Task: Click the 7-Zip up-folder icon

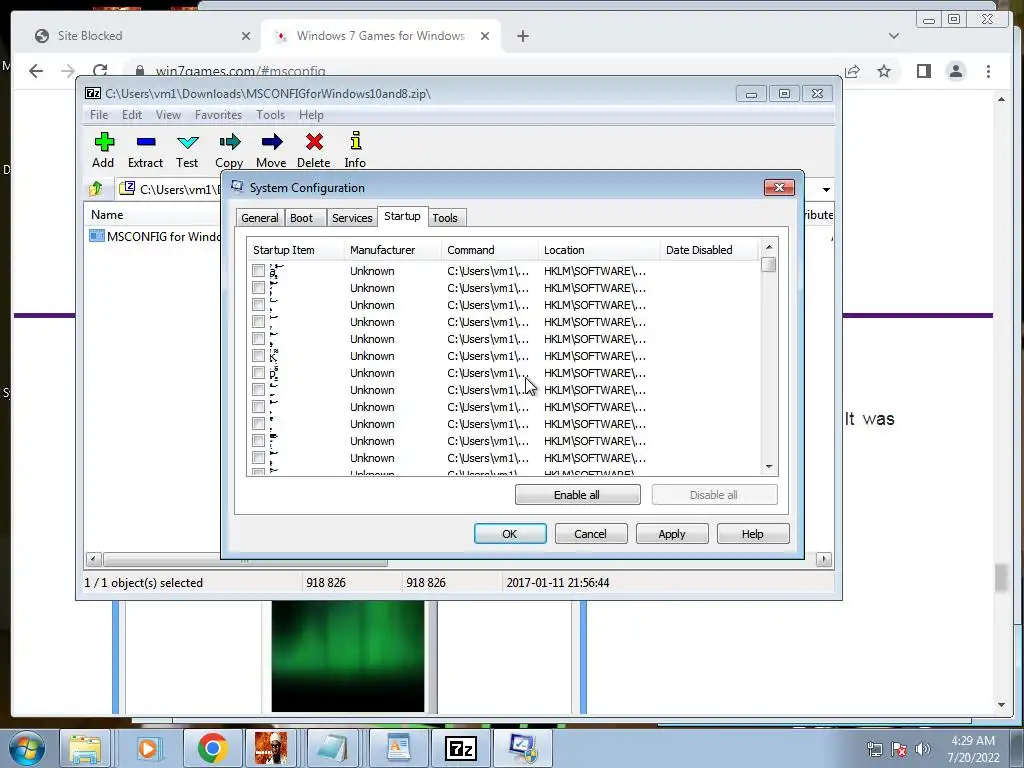Action: pyautogui.click(x=96, y=189)
